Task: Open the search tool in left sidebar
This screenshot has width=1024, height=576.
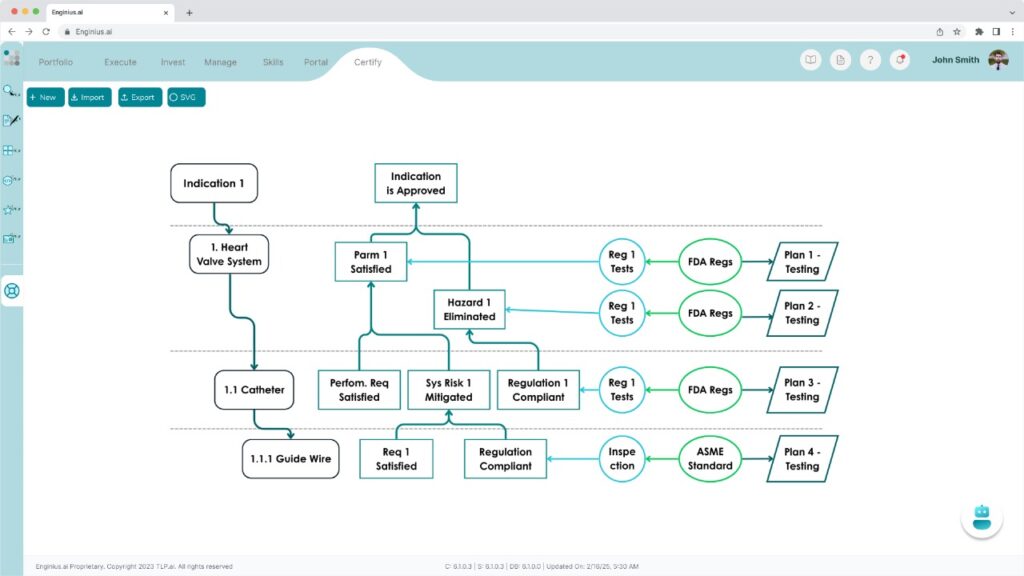Action: click(x=11, y=91)
